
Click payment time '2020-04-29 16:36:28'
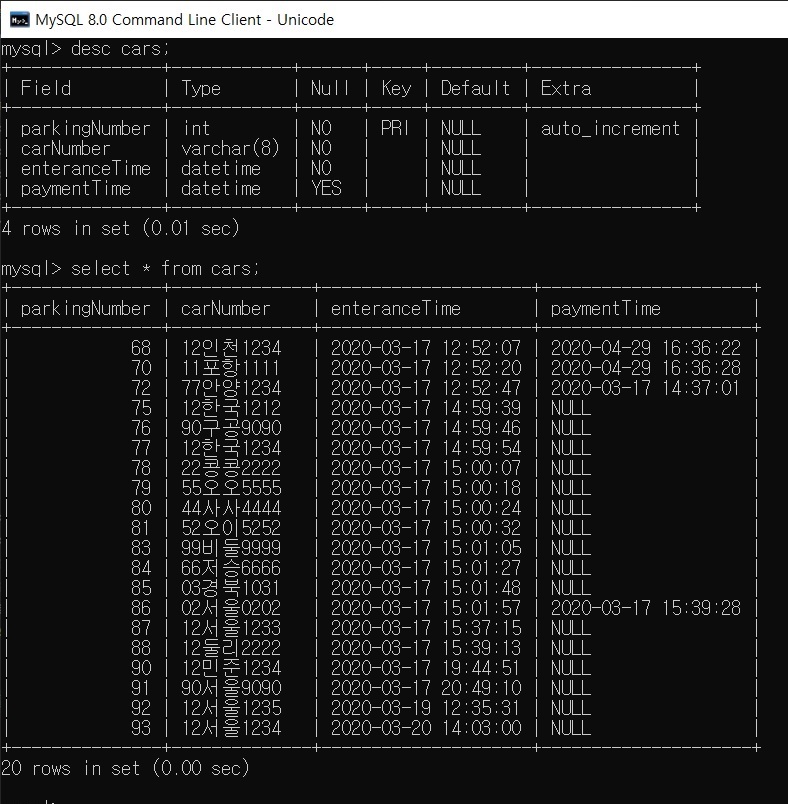click(x=645, y=368)
